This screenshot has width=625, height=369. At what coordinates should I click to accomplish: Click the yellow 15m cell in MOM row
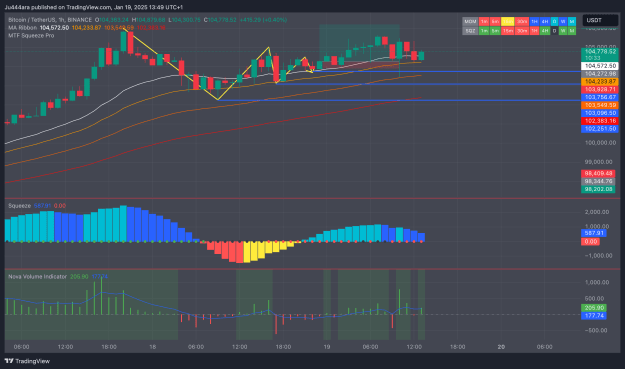pyautogui.click(x=507, y=22)
